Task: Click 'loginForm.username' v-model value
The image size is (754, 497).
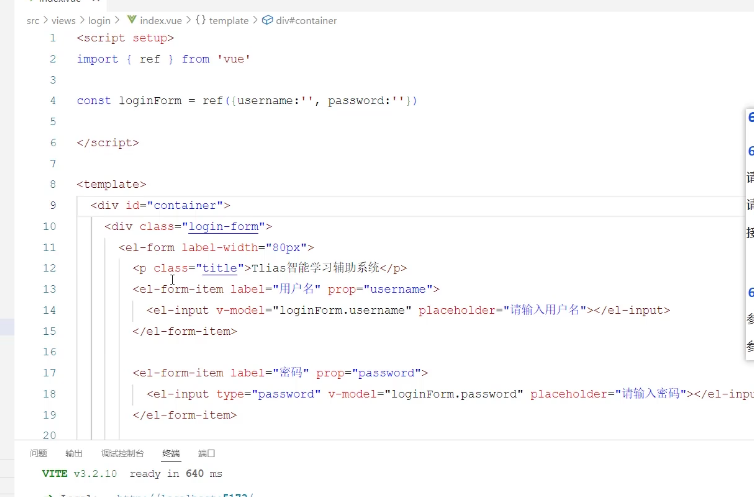Action: [342, 311]
